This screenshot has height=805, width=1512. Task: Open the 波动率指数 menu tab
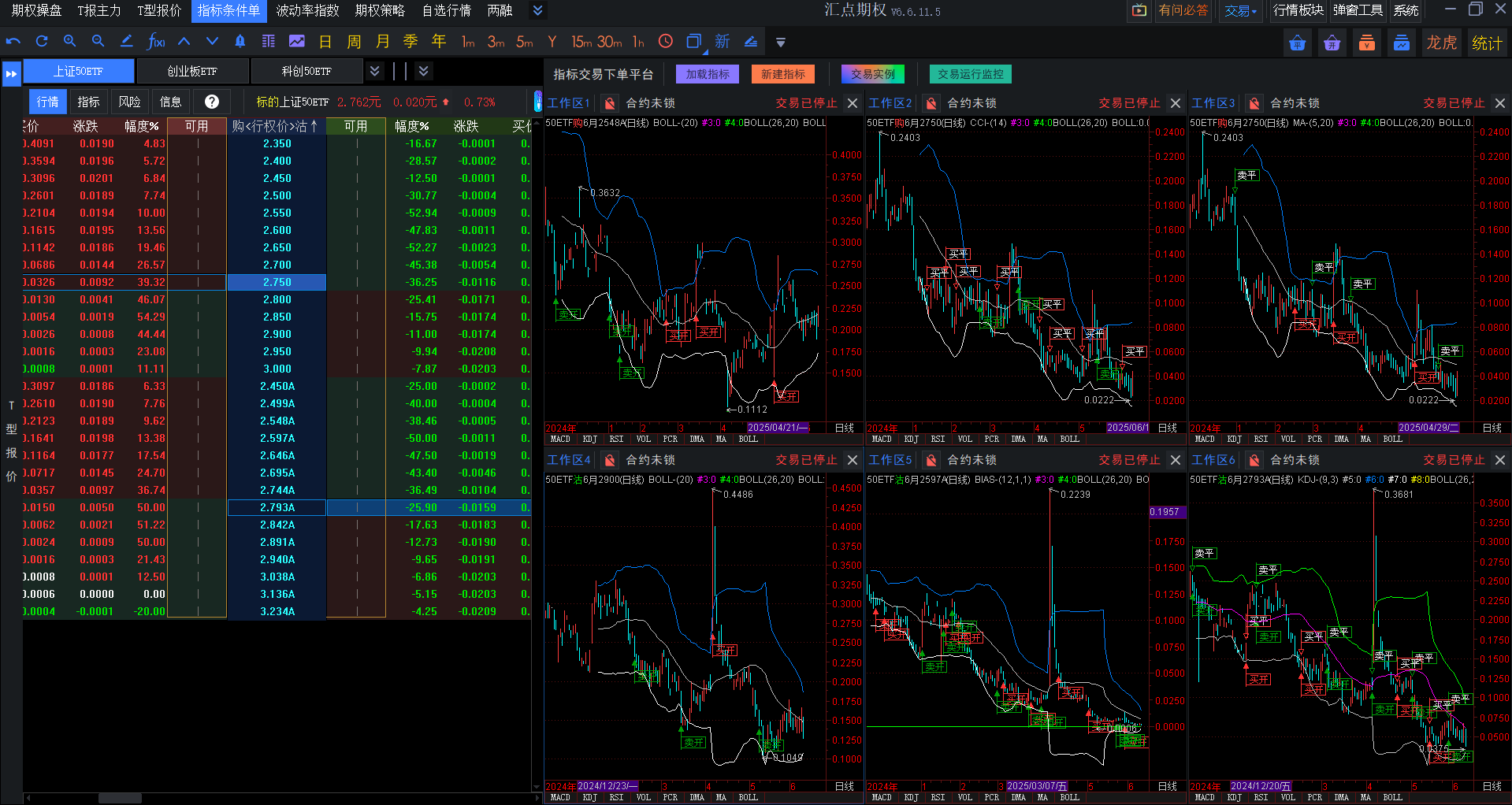click(307, 11)
